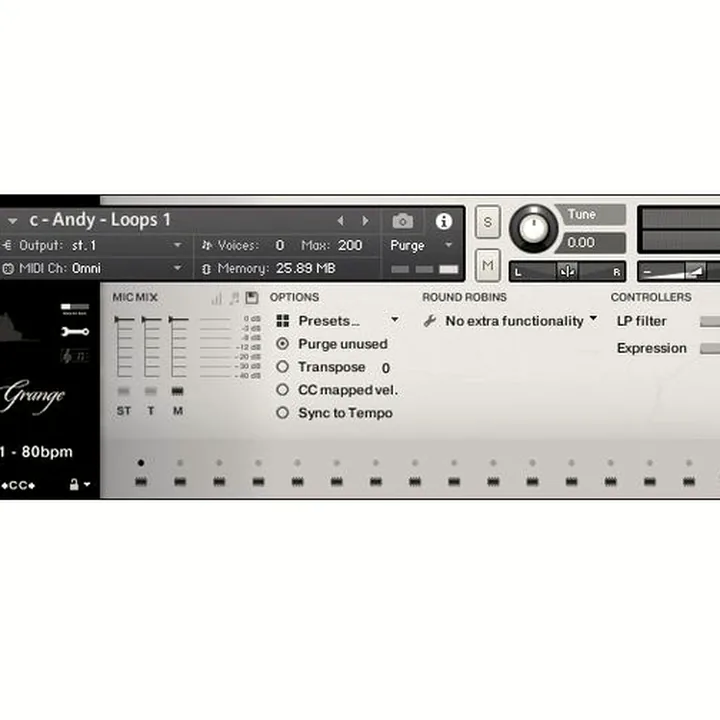
Task: Click the Grange logo
Action: (33, 397)
